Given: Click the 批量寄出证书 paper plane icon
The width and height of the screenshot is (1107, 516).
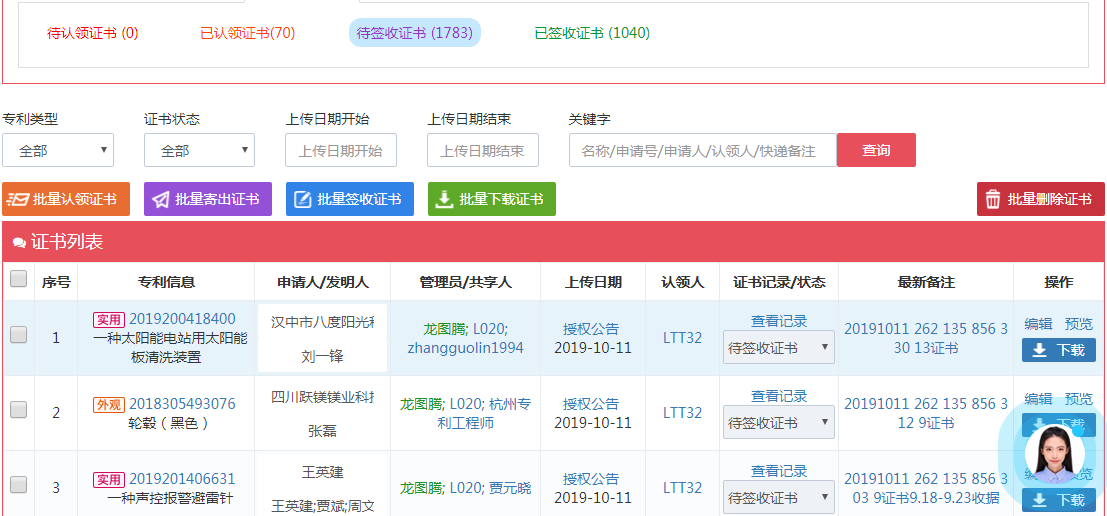Looking at the screenshot, I should pyautogui.click(x=161, y=199).
